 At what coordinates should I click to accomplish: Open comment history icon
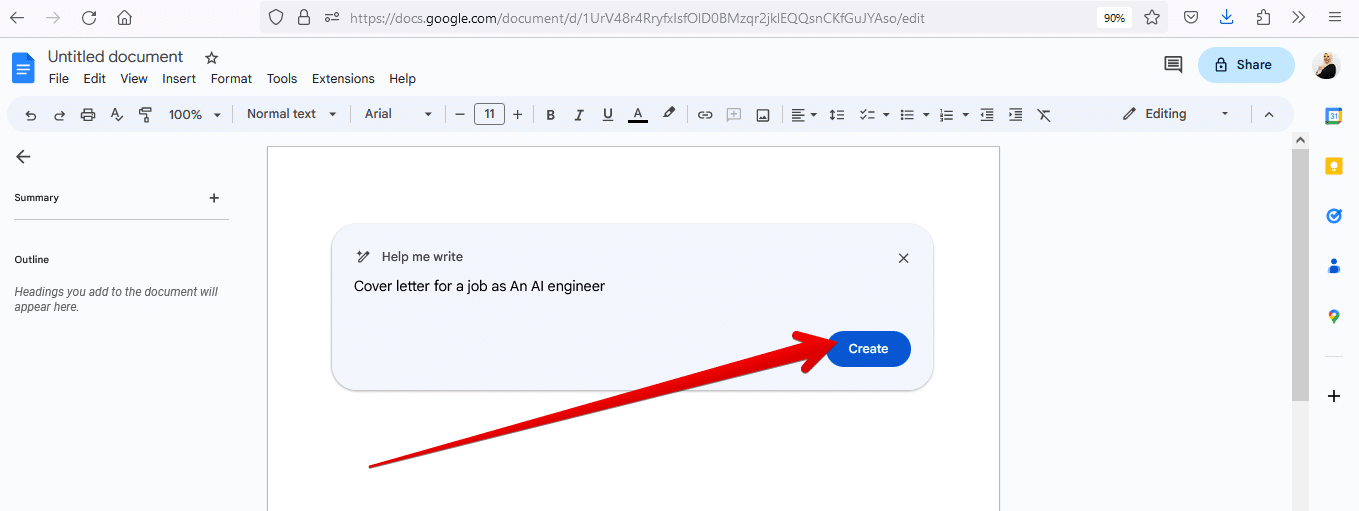[x=1173, y=65]
